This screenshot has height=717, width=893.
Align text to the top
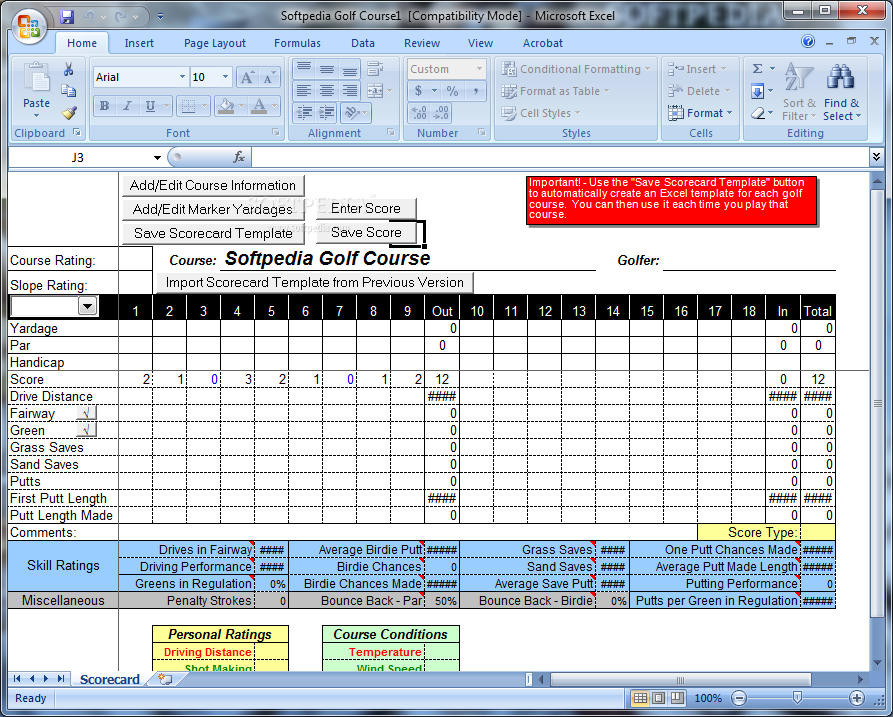click(304, 69)
